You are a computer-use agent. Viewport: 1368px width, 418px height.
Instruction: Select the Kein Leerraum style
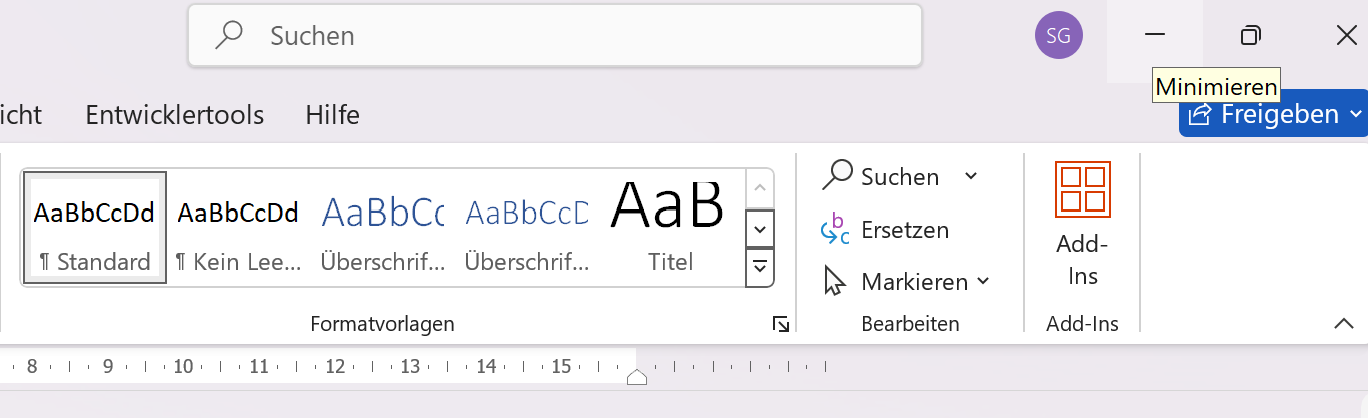pyautogui.click(x=238, y=227)
